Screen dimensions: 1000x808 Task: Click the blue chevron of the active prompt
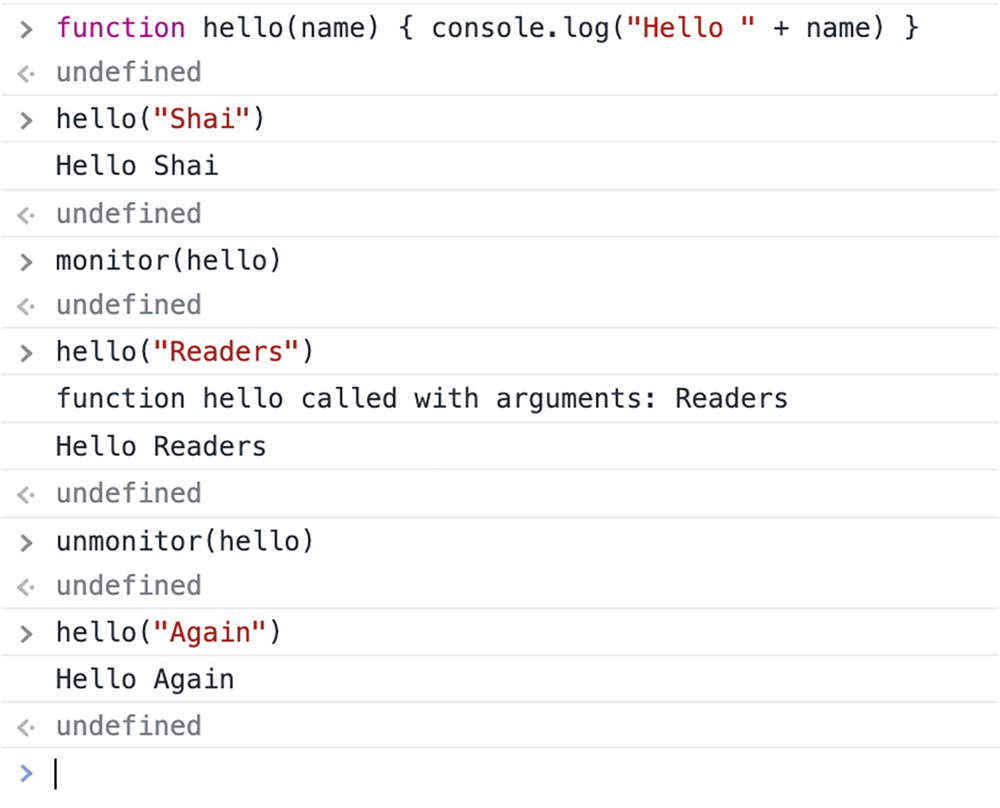27,773
